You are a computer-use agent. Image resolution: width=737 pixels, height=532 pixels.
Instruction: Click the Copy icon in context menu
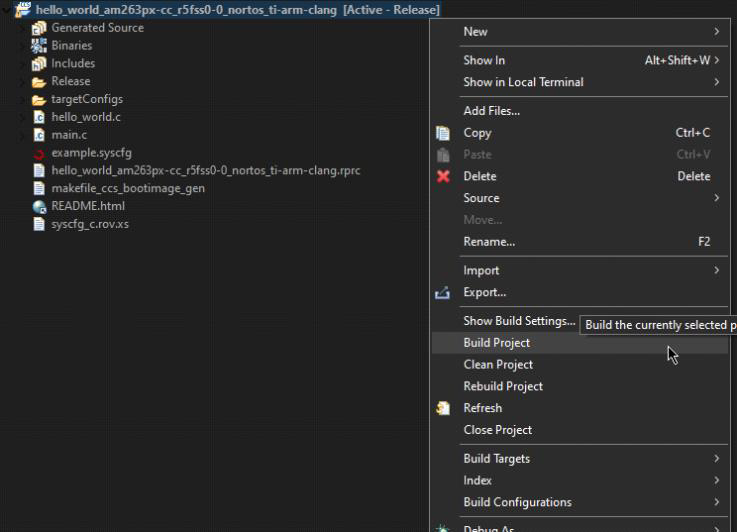444,133
